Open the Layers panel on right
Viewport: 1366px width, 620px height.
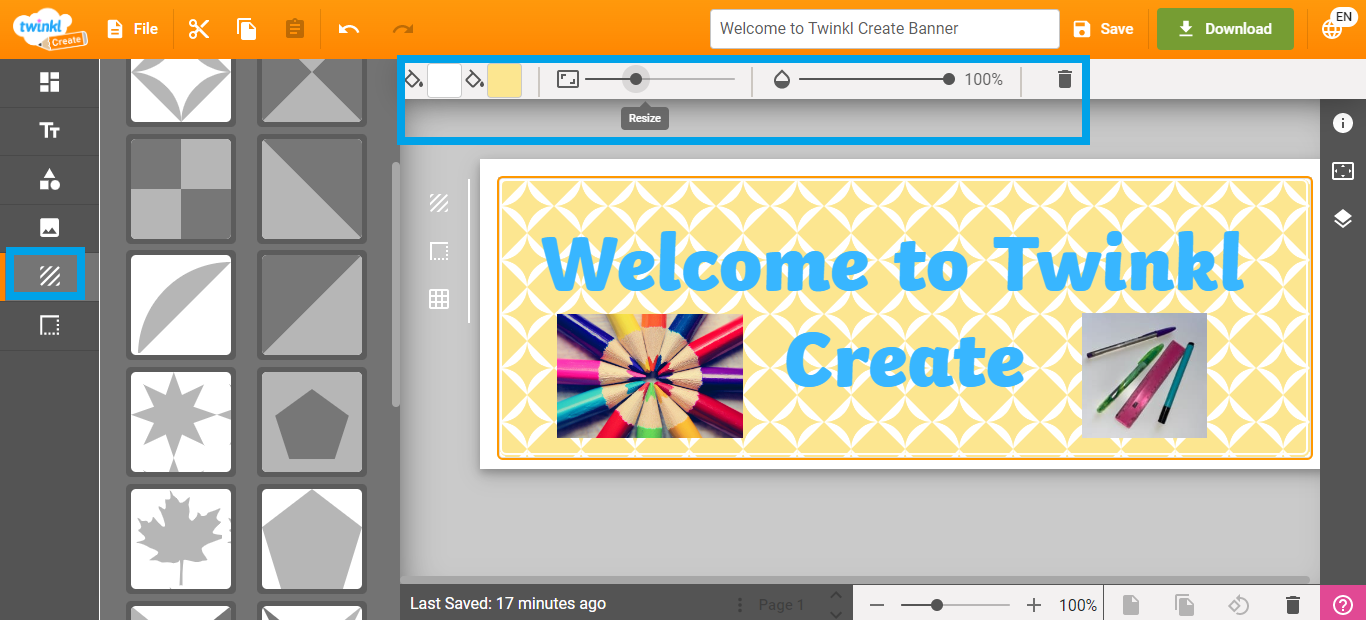[x=1342, y=219]
